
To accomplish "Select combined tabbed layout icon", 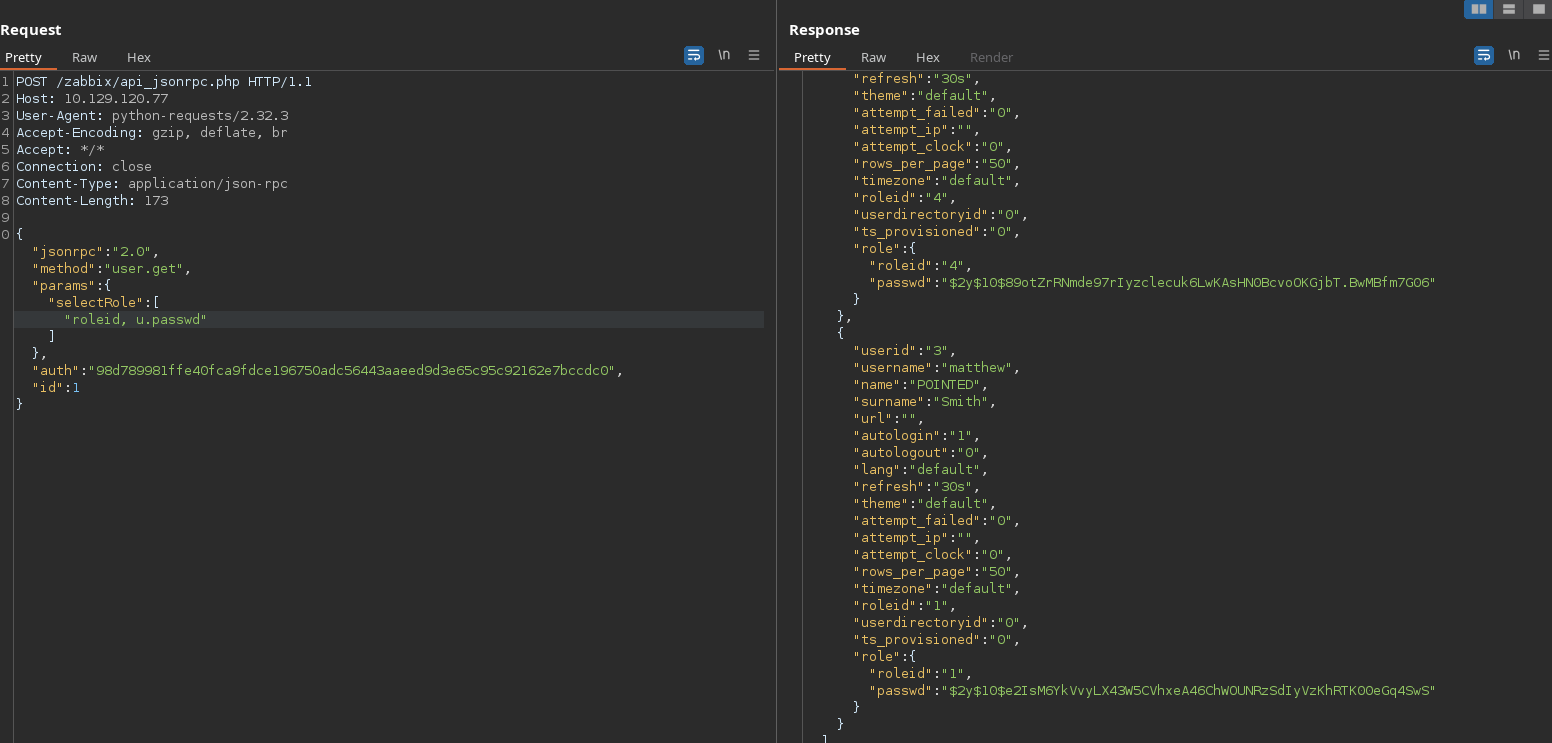I will pos(1538,9).
